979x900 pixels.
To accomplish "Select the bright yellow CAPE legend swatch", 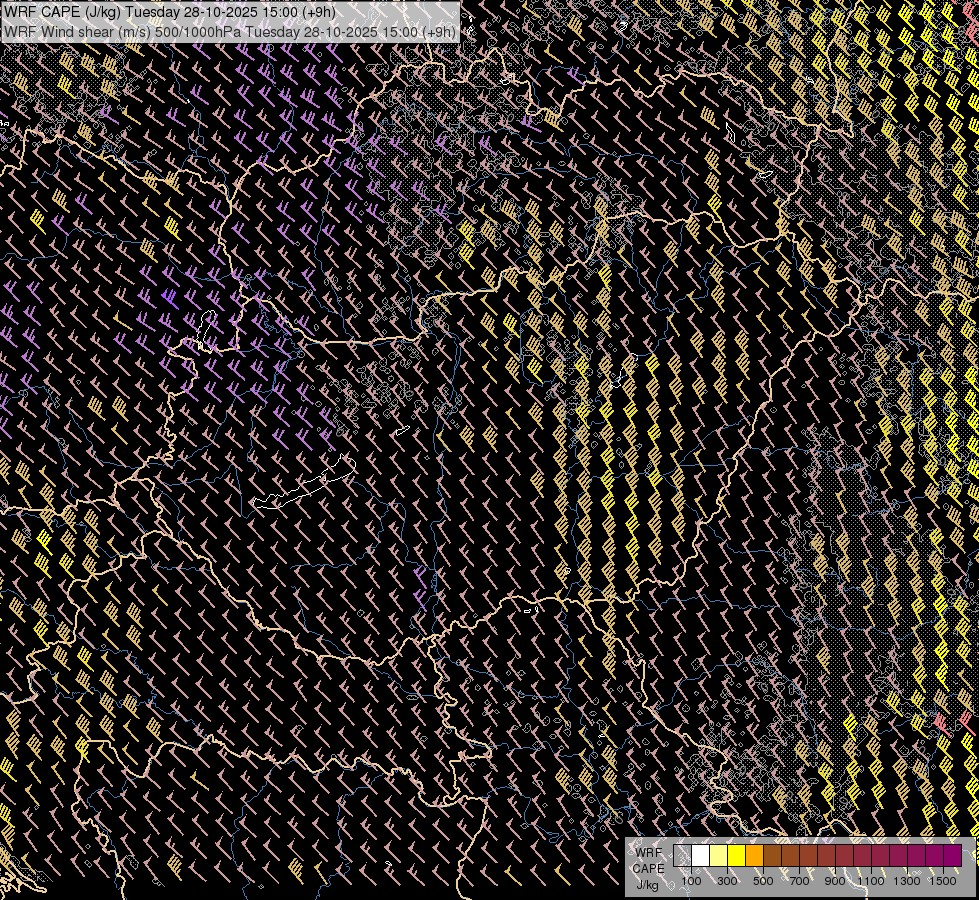I will pos(737,855).
